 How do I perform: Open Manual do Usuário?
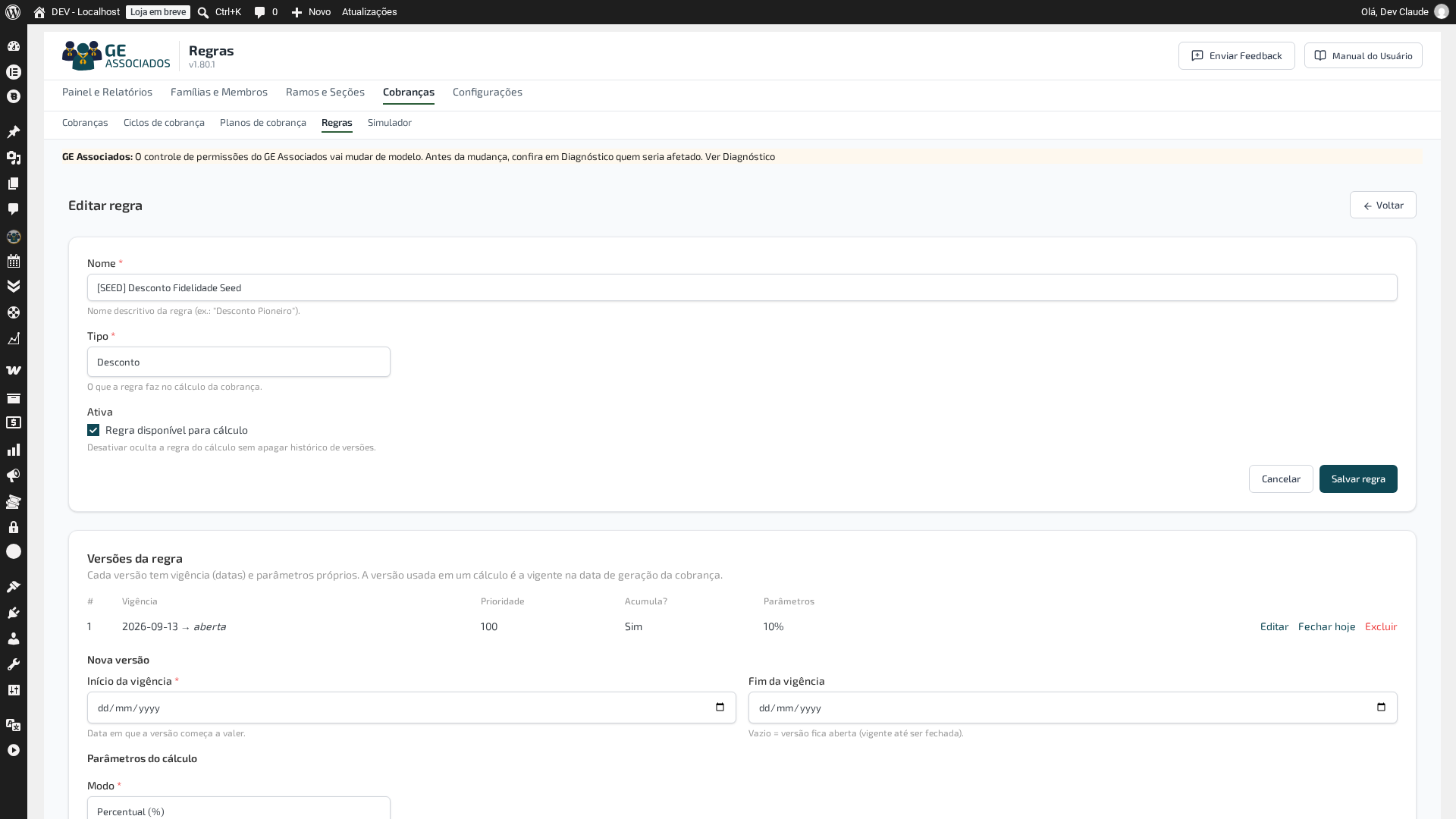[1363, 56]
